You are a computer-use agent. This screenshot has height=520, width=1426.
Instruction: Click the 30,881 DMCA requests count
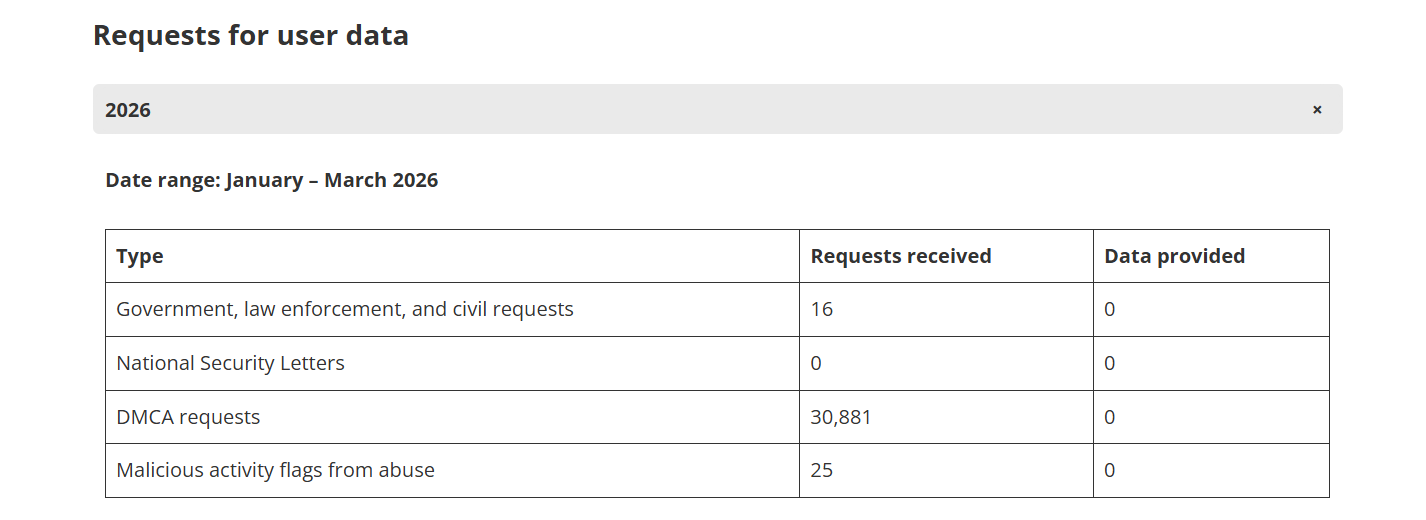[x=841, y=417]
